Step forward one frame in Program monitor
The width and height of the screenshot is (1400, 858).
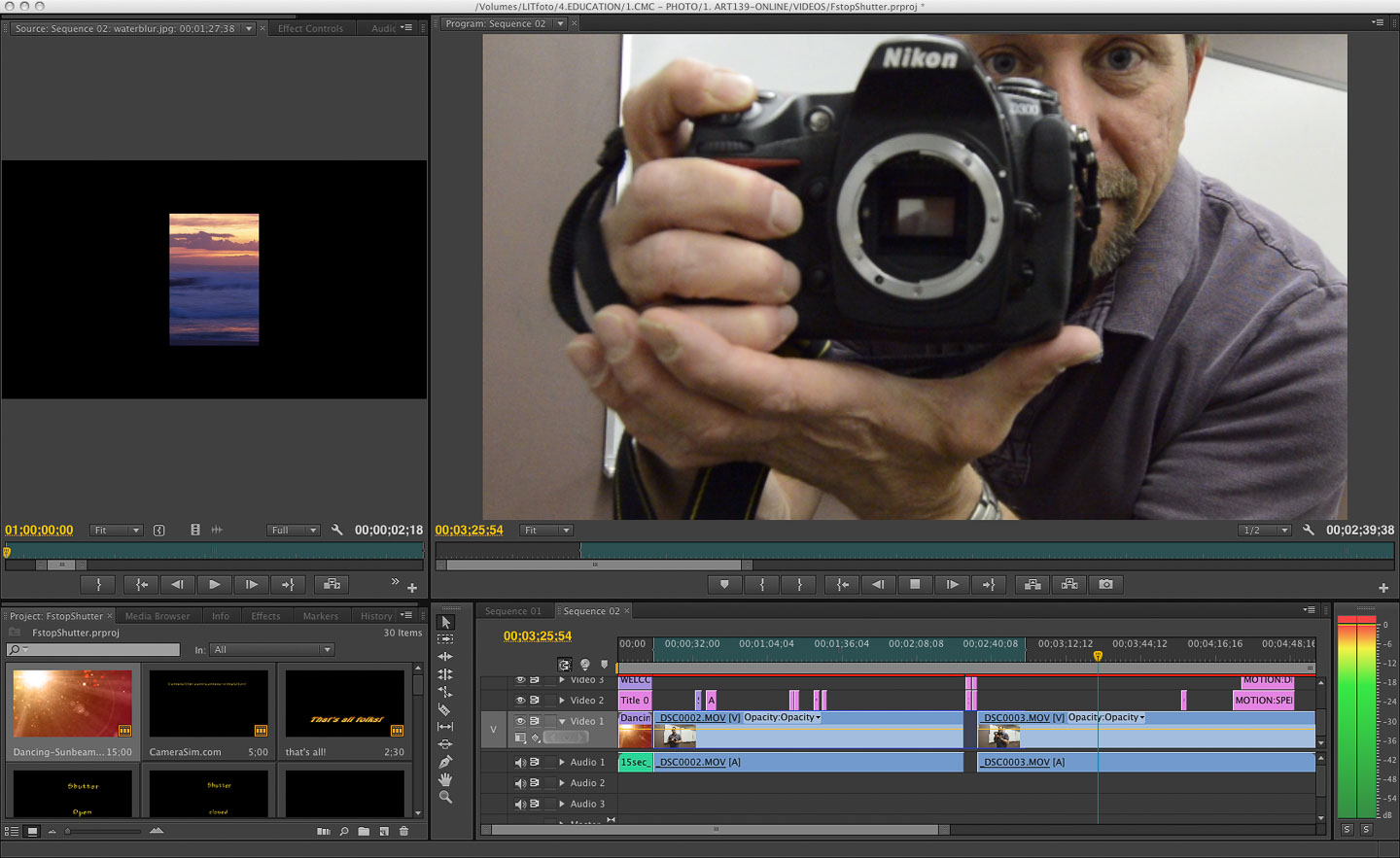tap(952, 584)
